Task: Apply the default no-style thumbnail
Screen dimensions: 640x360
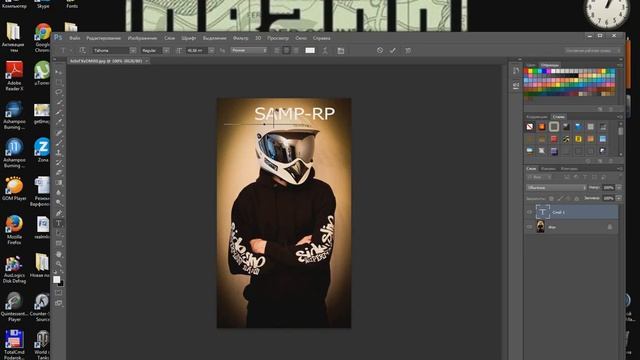Action: 529,127
